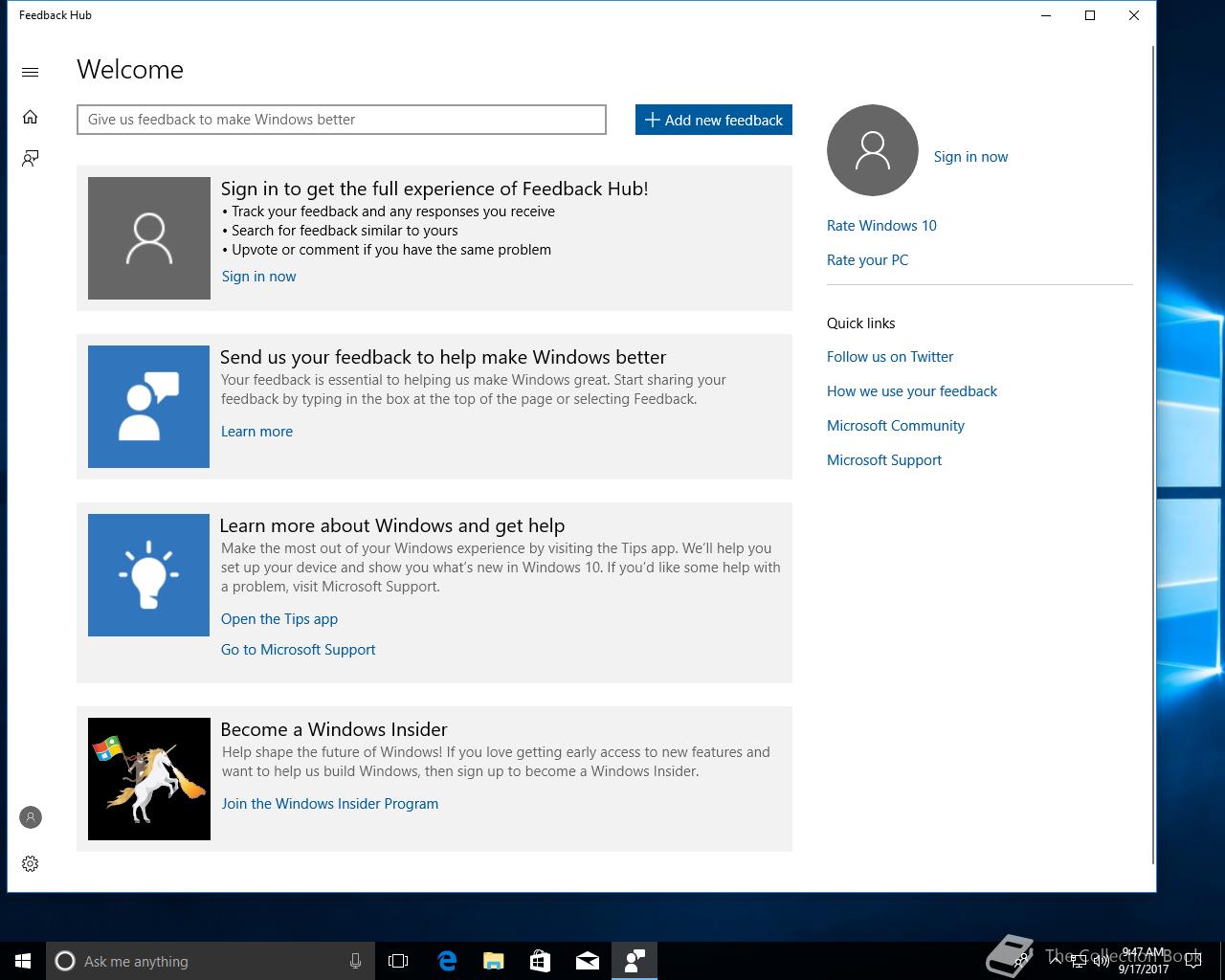Open Action Center notifications icon
The width and height of the screenshot is (1225, 980).
pos(1193,961)
